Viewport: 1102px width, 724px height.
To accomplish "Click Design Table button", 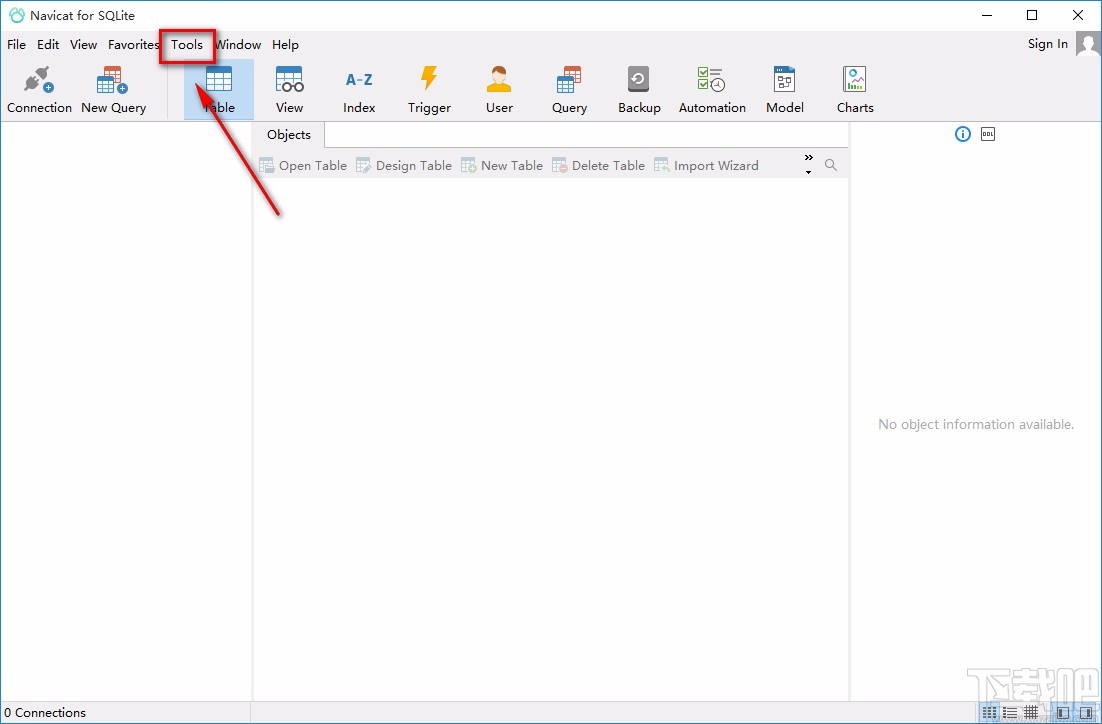I will point(403,165).
